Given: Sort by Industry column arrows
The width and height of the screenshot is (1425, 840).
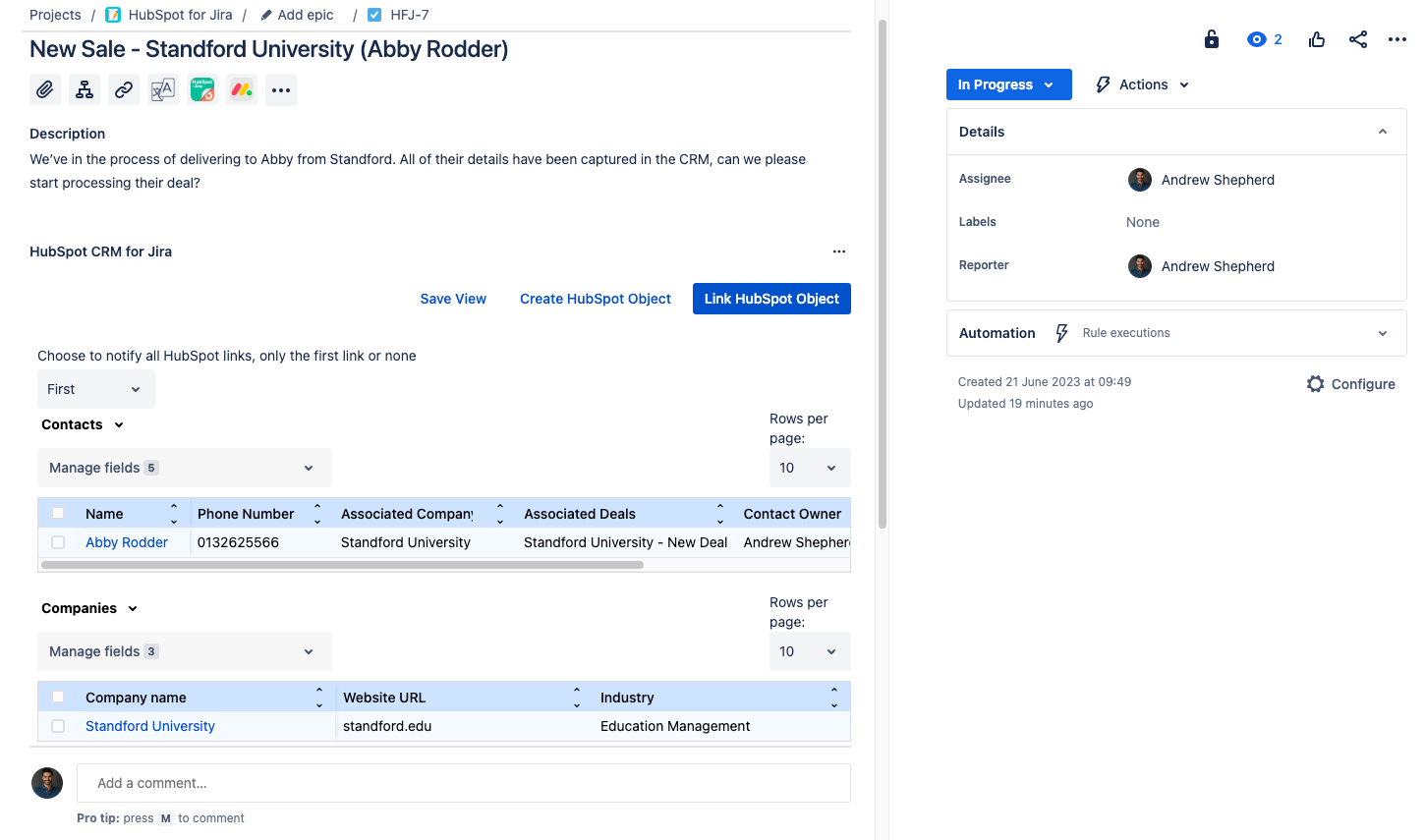Looking at the screenshot, I should [834, 698].
